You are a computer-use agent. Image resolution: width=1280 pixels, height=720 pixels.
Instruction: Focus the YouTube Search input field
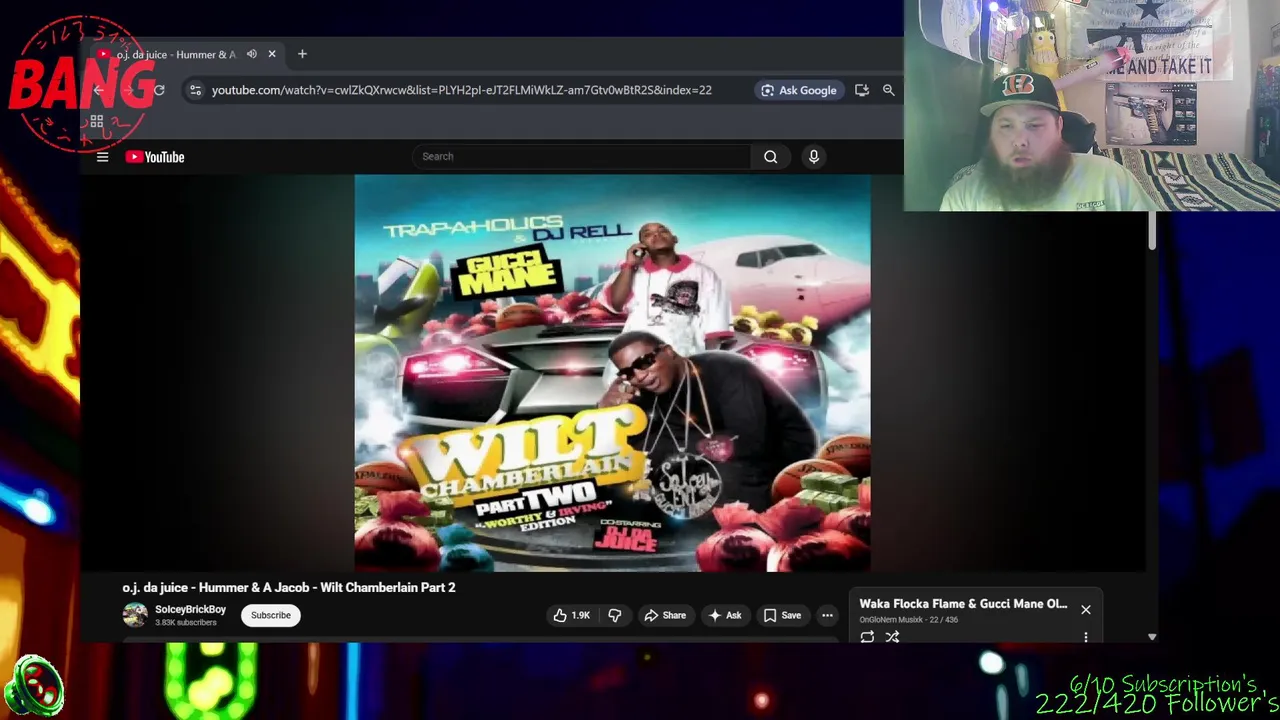(581, 156)
